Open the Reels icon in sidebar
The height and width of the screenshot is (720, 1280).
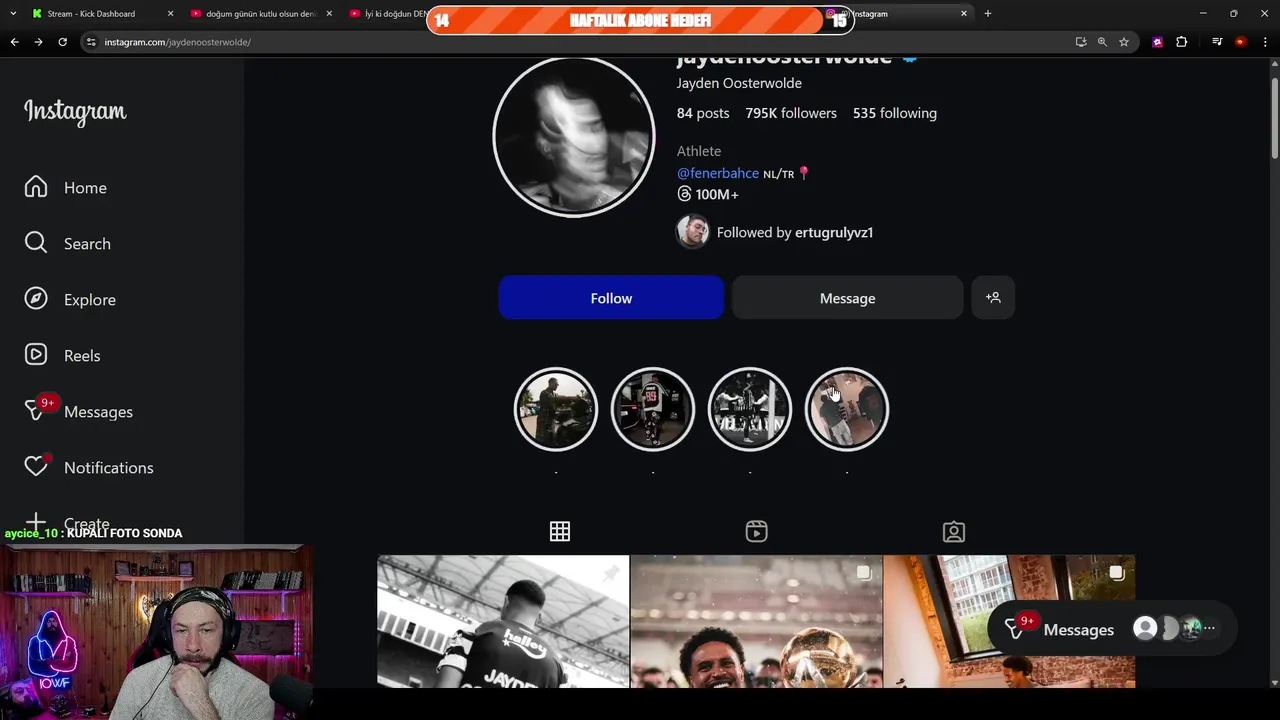click(x=36, y=355)
